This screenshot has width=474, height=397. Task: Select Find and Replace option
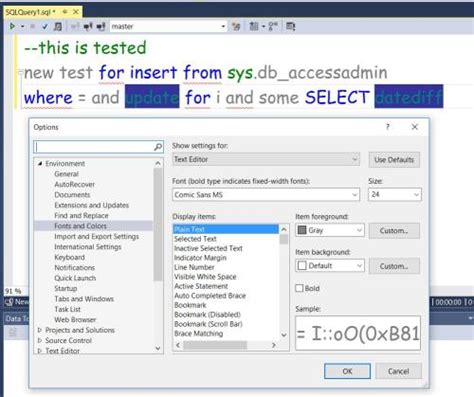[x=81, y=215]
